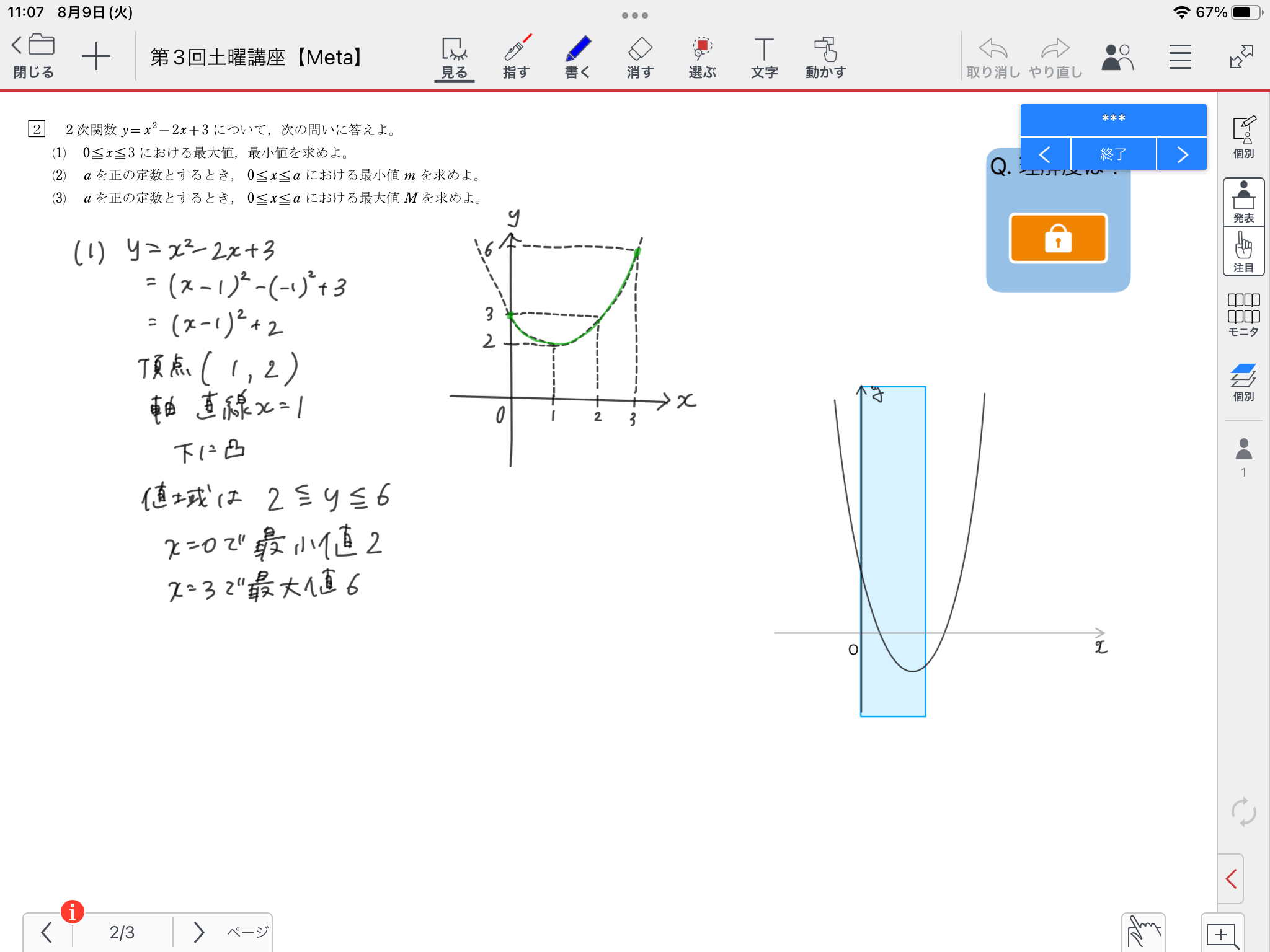Tap 閉じる to close the note

point(33,57)
